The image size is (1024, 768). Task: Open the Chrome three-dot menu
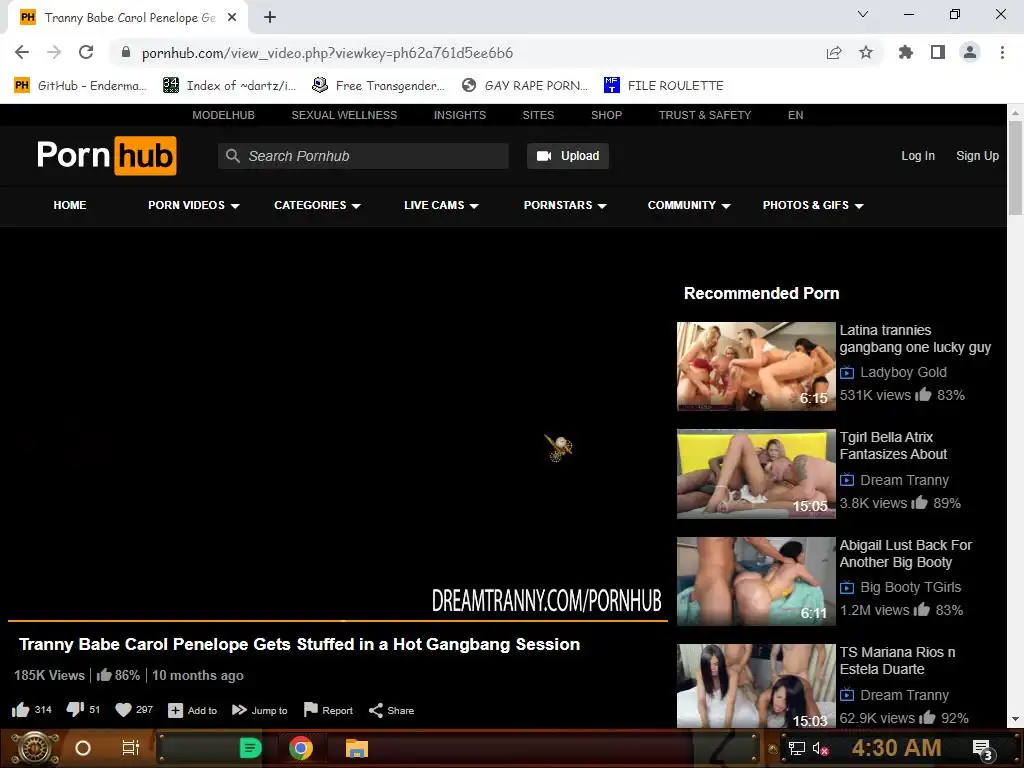pos(1002,52)
